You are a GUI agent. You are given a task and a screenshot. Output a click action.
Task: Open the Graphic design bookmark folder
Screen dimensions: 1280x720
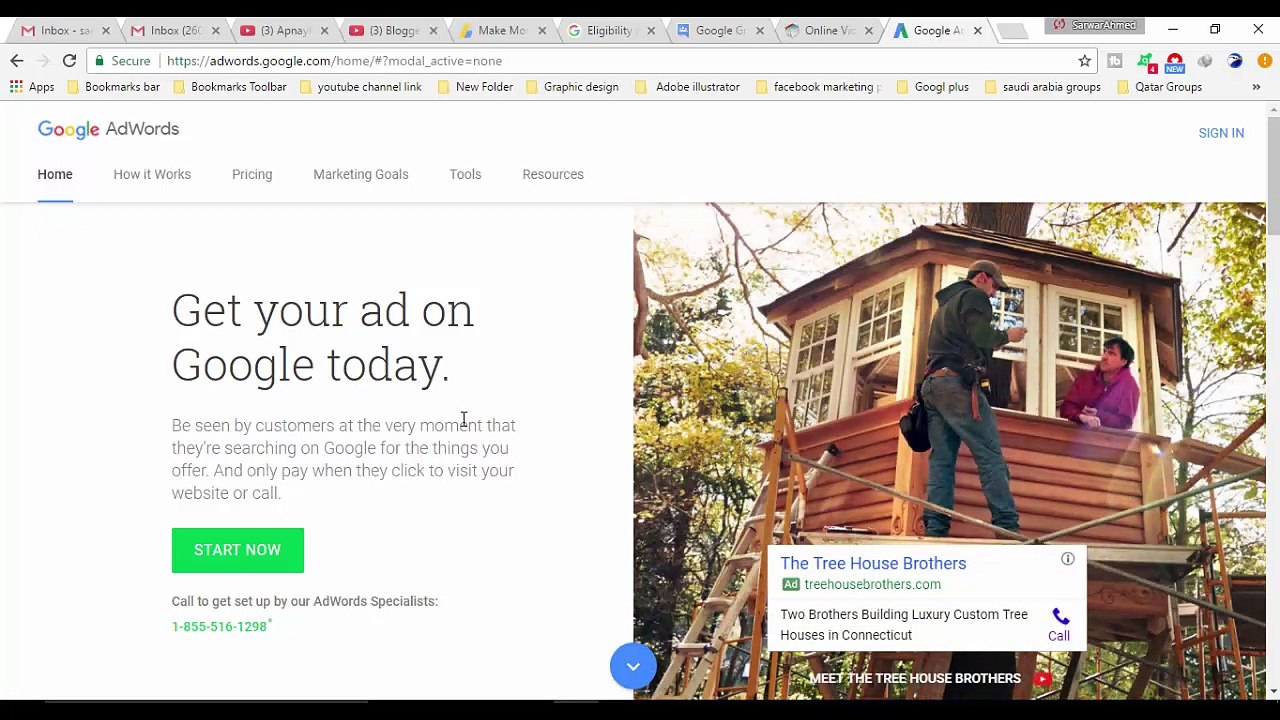[x=572, y=87]
